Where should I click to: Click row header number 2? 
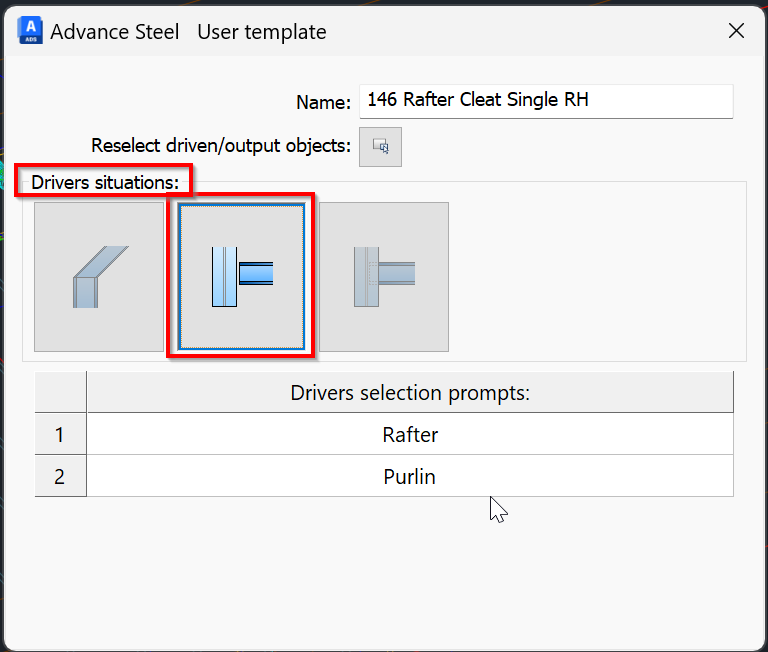(x=60, y=476)
